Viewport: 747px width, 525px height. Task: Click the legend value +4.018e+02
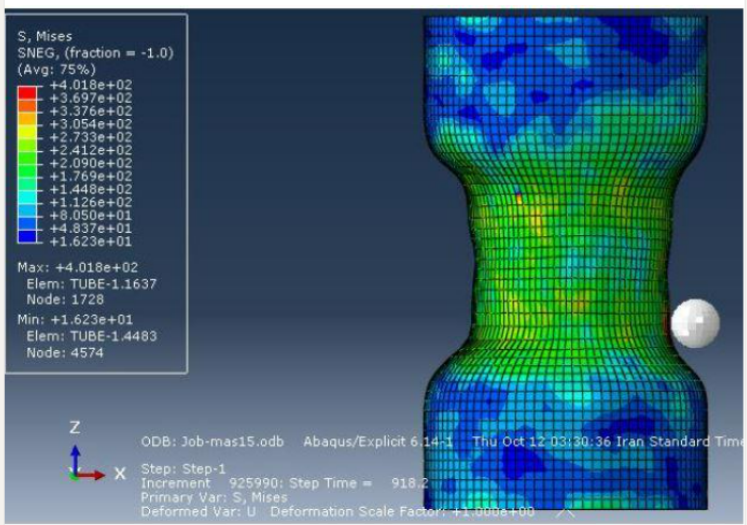(x=91, y=85)
